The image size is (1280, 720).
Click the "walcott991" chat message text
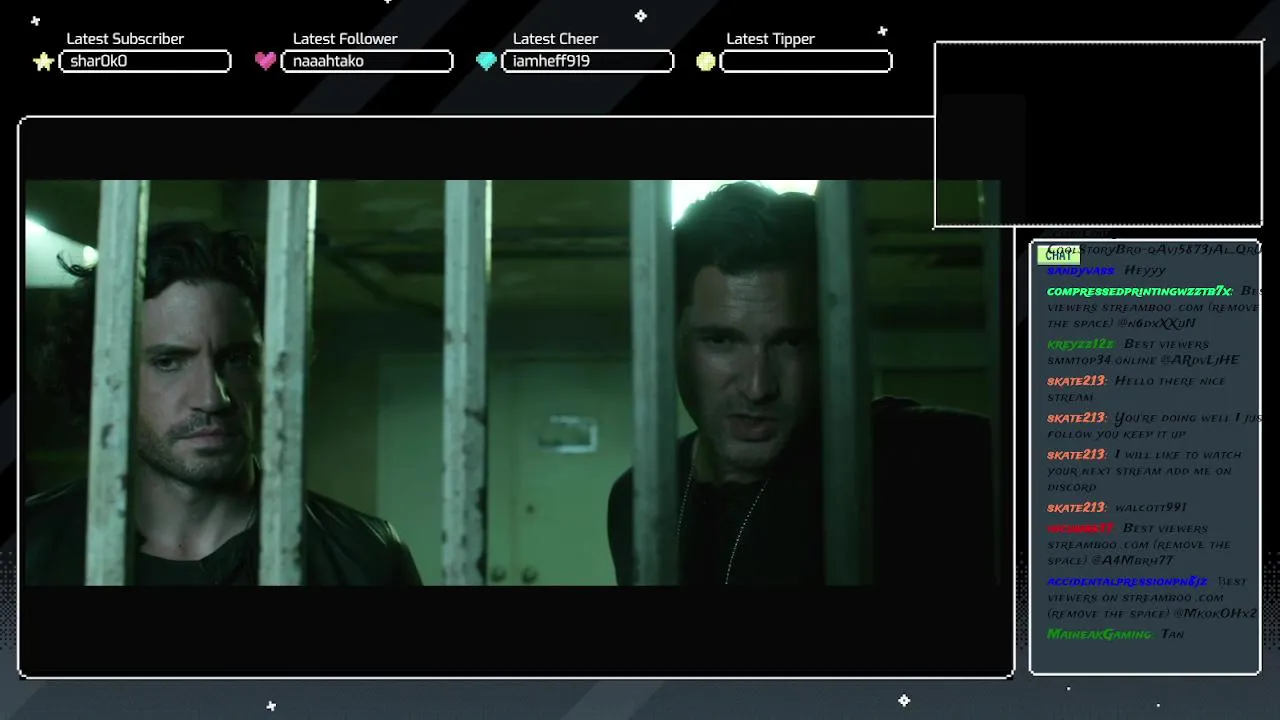(x=1151, y=508)
